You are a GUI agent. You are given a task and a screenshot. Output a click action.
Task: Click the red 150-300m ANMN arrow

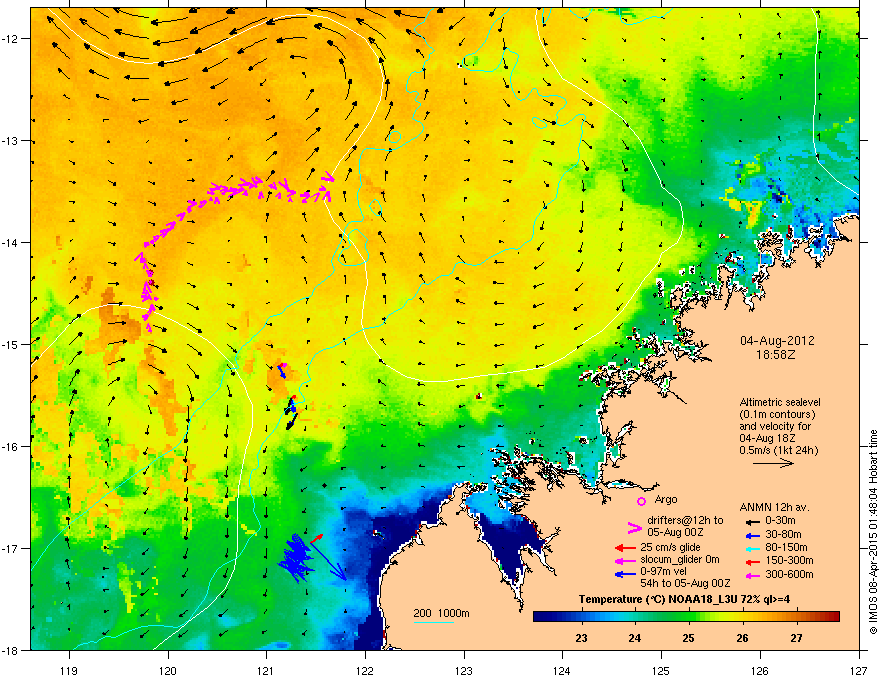(x=751, y=561)
